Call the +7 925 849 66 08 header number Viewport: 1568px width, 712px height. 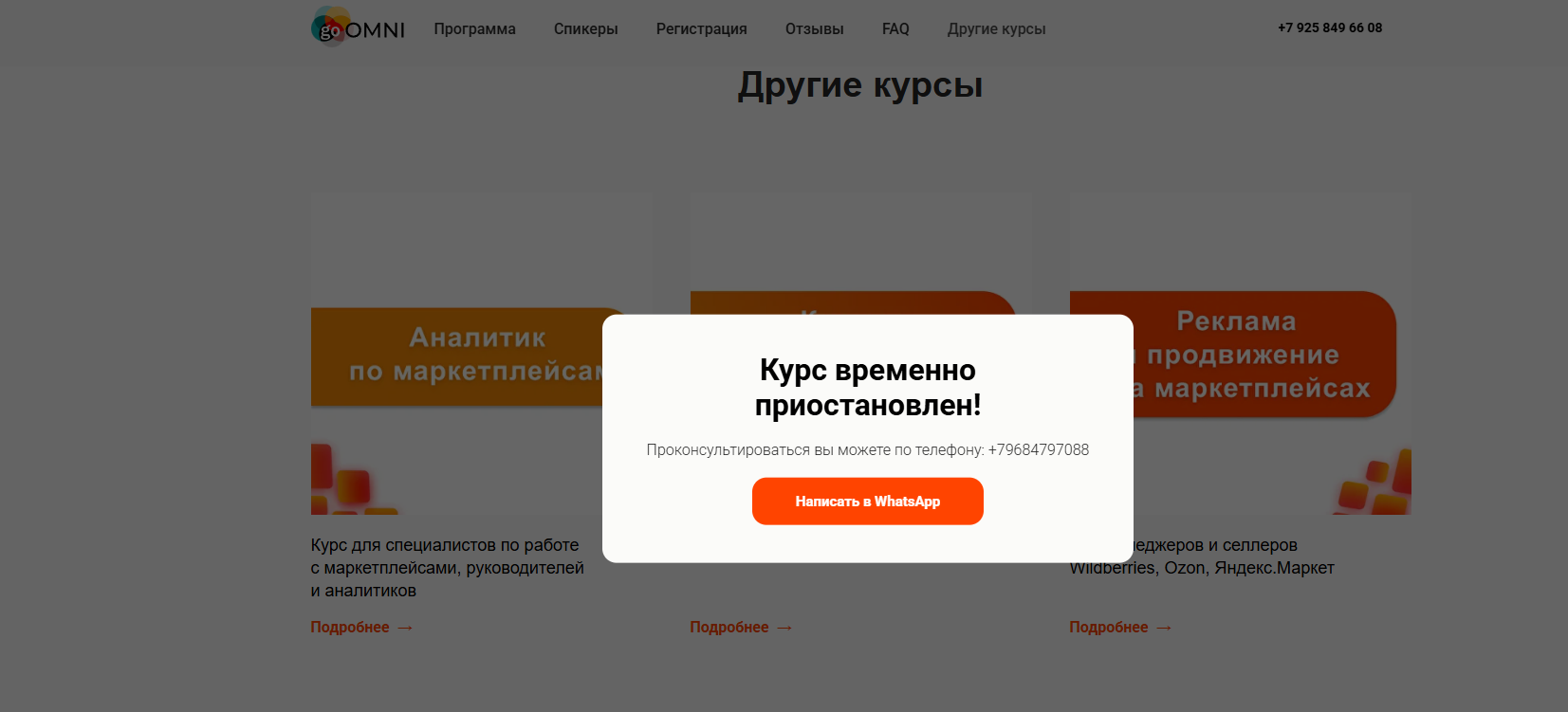click(x=1330, y=27)
